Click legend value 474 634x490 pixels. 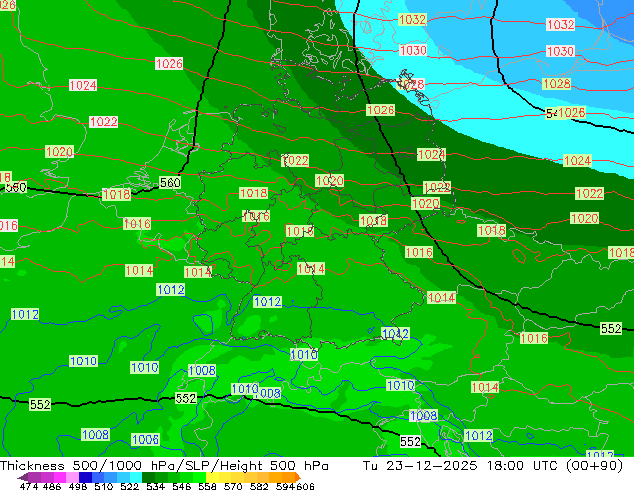(29, 486)
